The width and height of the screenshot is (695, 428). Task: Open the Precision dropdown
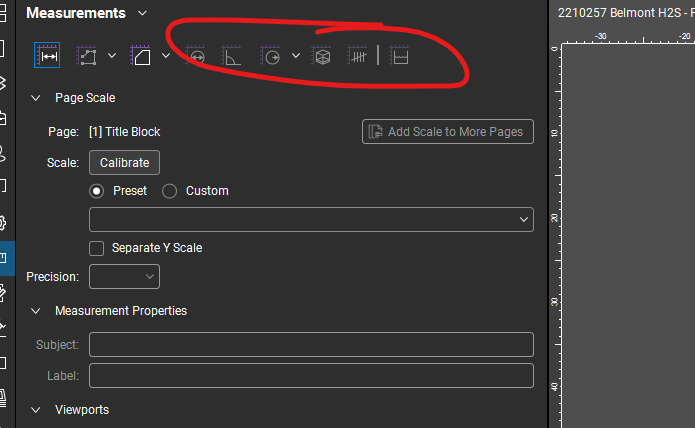125,276
